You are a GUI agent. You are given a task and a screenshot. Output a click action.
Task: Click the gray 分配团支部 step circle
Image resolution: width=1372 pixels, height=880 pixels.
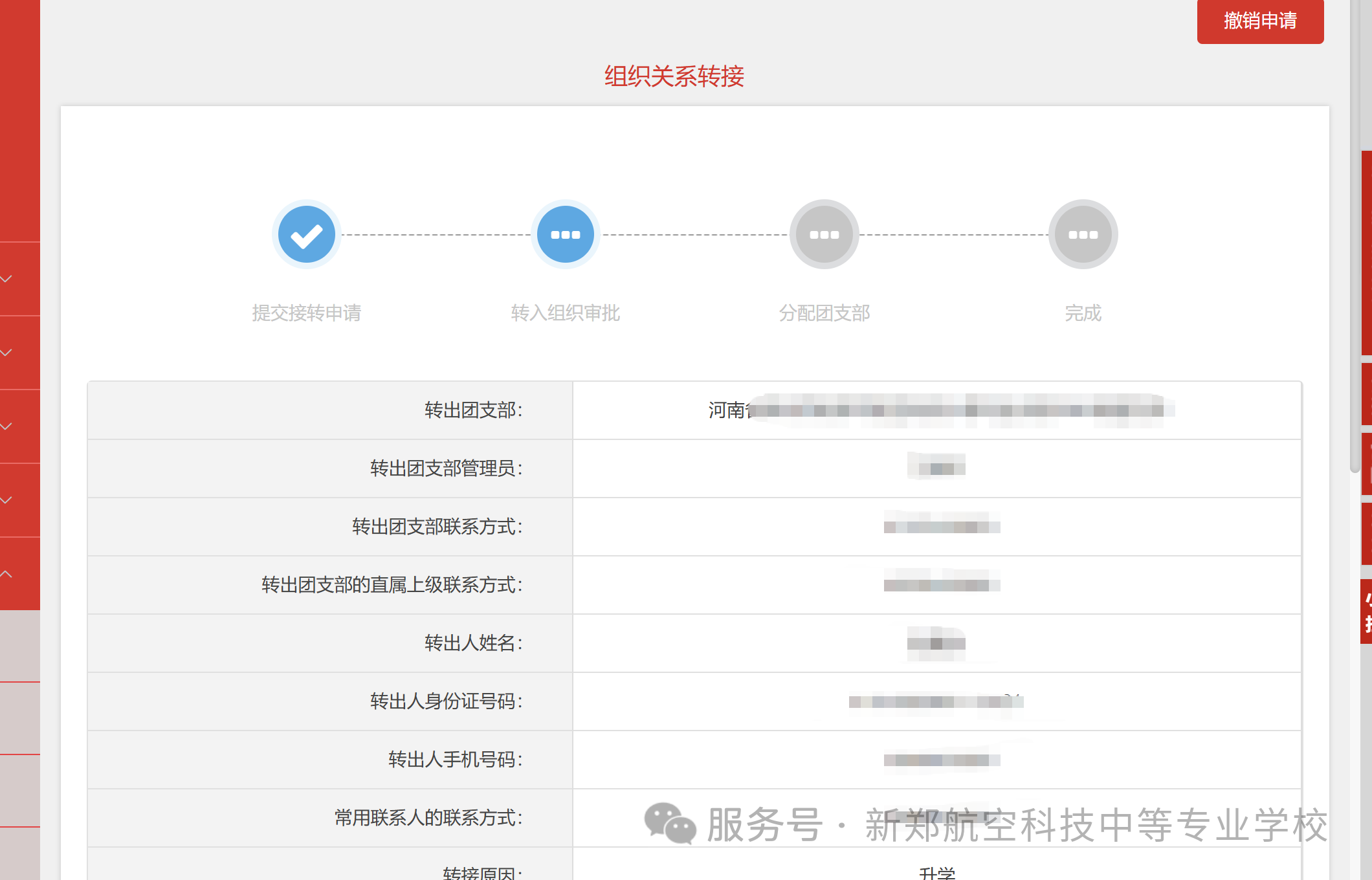pyautogui.click(x=824, y=234)
